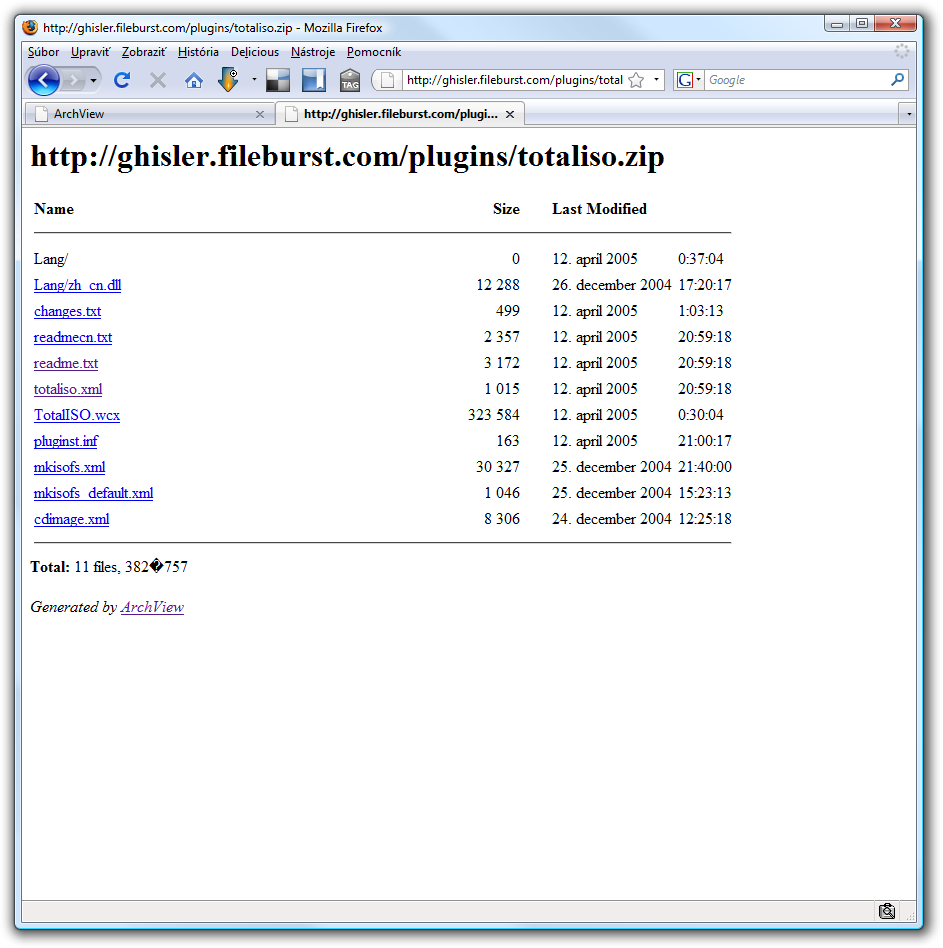Click the Total: 11 files summary text

click(x=109, y=567)
